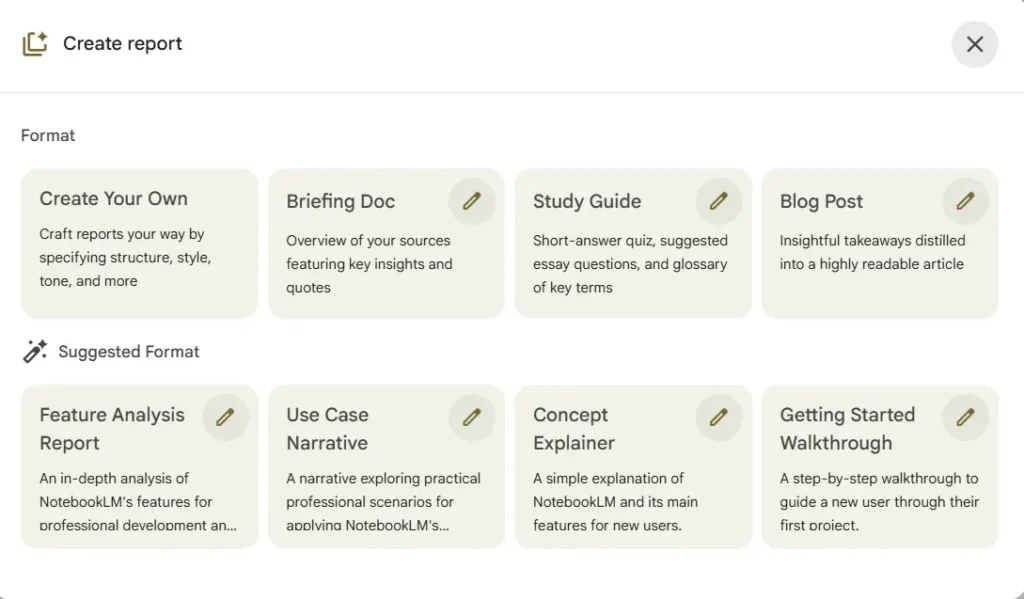Click the Study Guide description text
This screenshot has width=1024, height=599.
click(630, 264)
